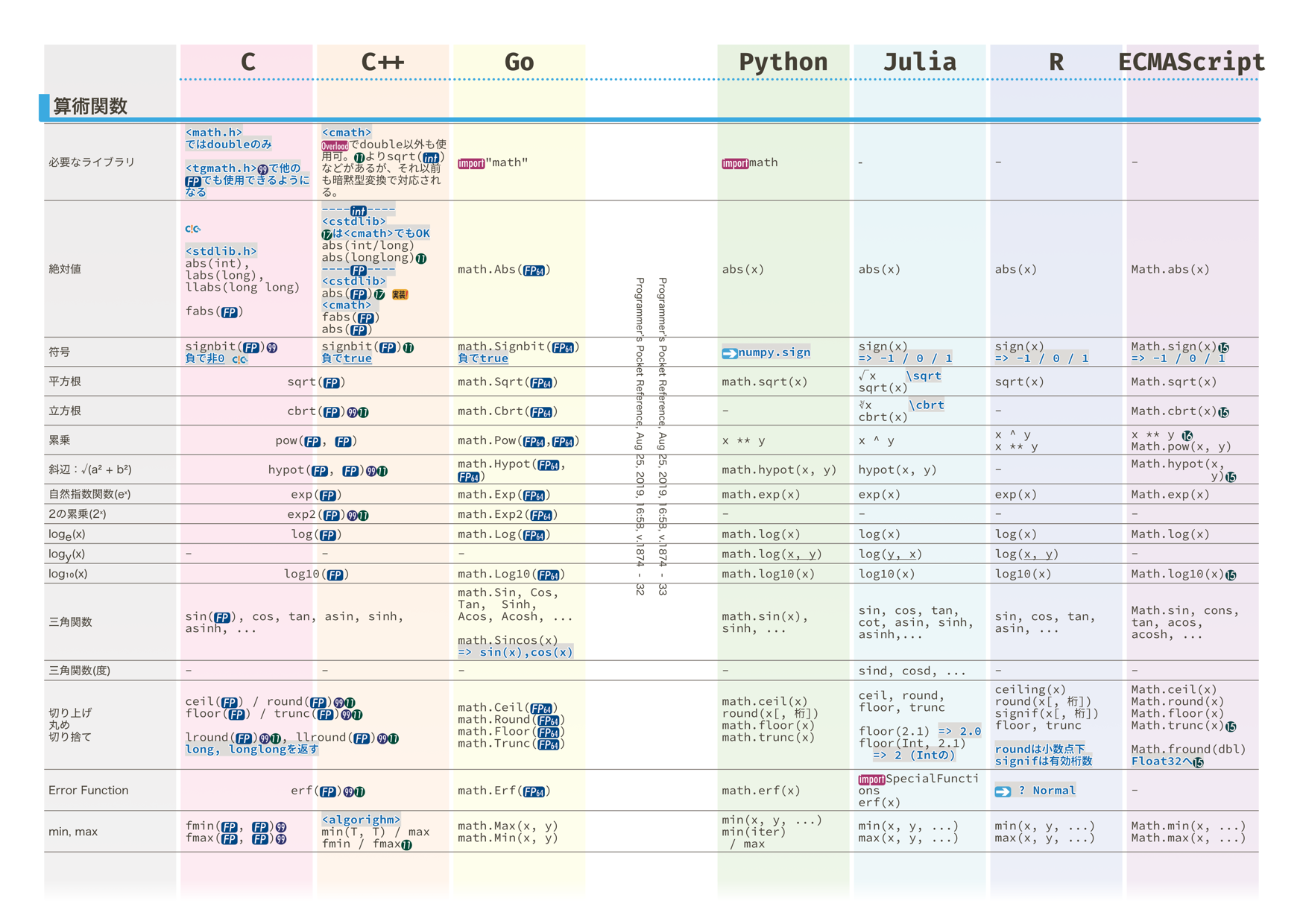This screenshot has width=1303, height=924.
Task: Click the arrow icon before numpy.sign
Action: pos(730,353)
